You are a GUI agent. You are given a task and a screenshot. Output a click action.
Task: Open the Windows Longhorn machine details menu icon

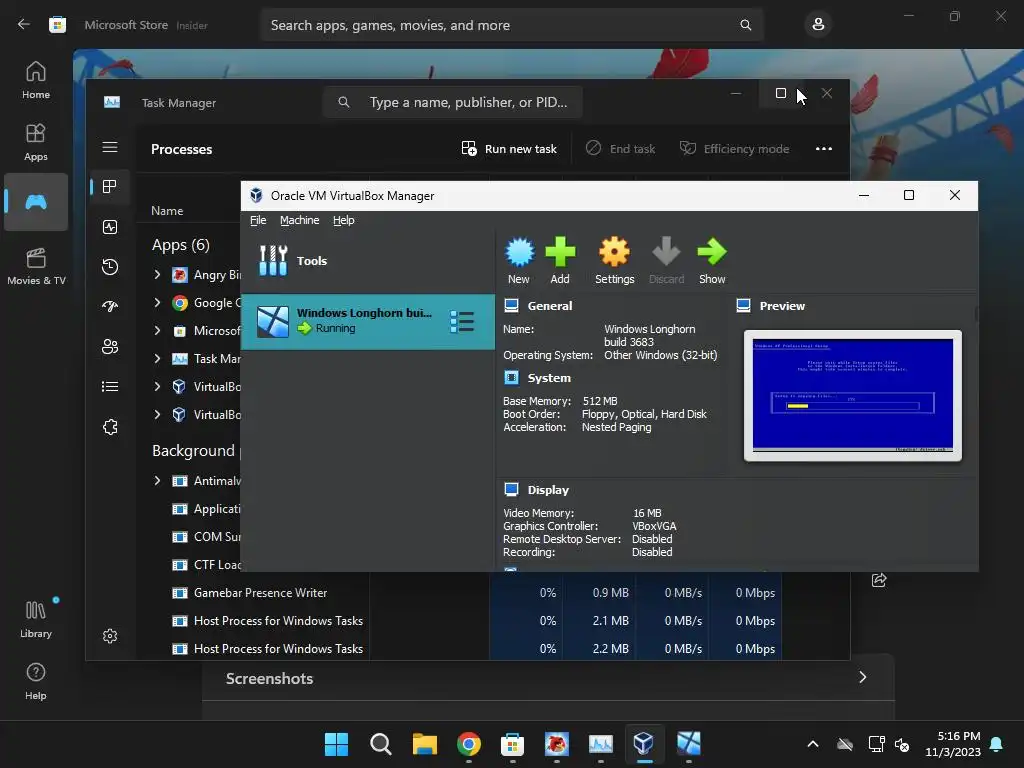462,322
